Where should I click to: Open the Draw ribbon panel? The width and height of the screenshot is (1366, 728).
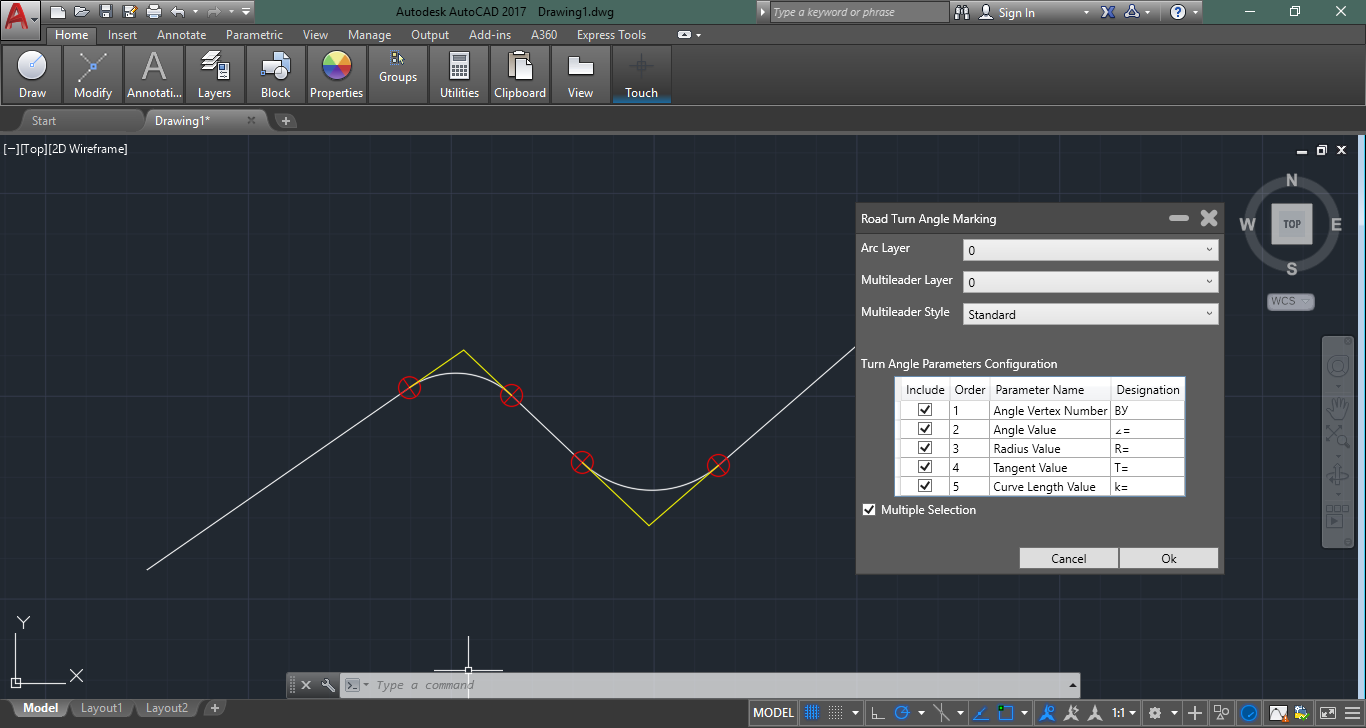pos(32,74)
